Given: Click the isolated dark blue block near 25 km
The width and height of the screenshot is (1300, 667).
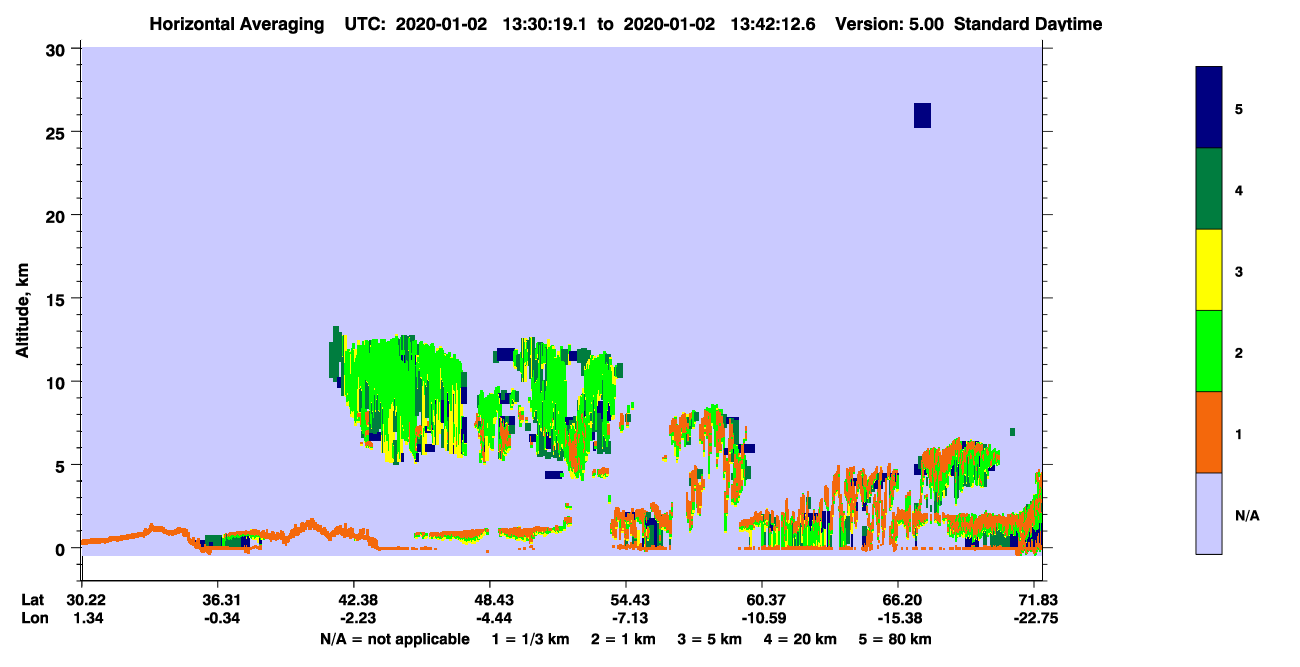Looking at the screenshot, I should [x=922, y=115].
